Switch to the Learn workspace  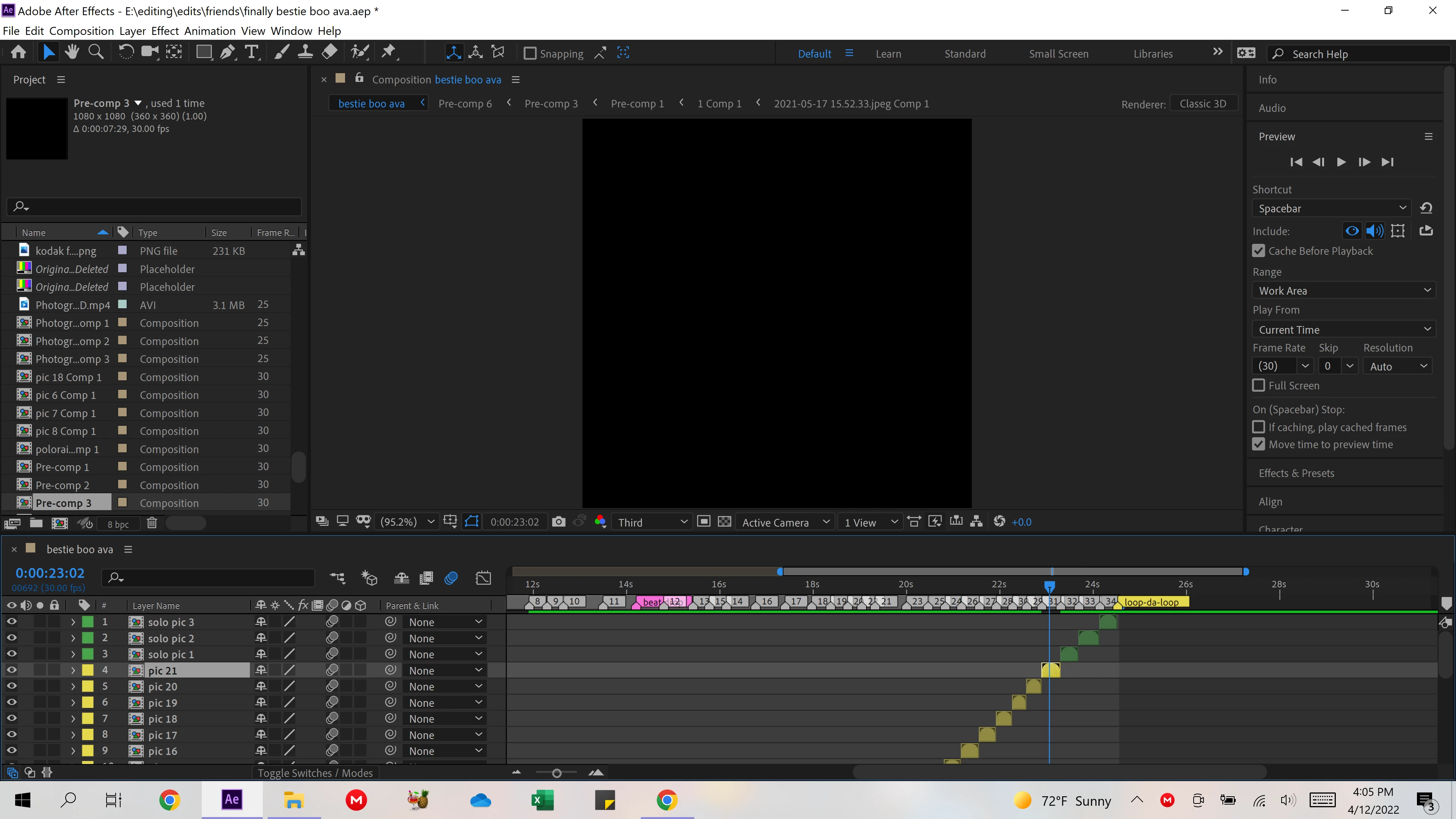pos(888,54)
